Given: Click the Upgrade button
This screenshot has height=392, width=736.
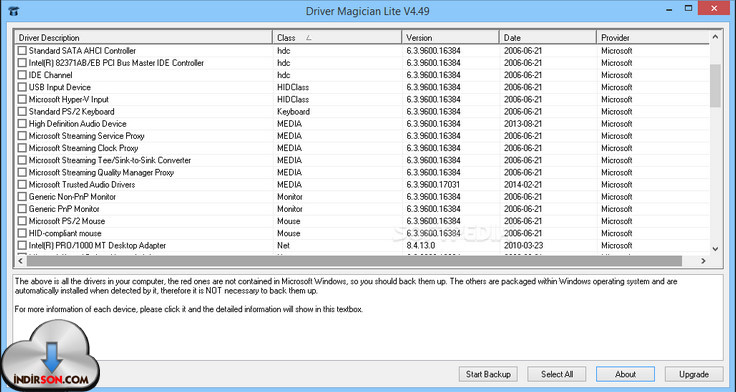Looking at the screenshot, I should point(694,374).
